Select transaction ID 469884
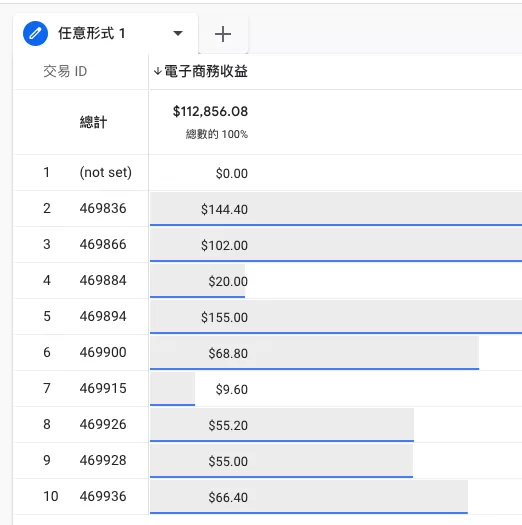Image resolution: width=522 pixels, height=525 pixels. click(103, 281)
